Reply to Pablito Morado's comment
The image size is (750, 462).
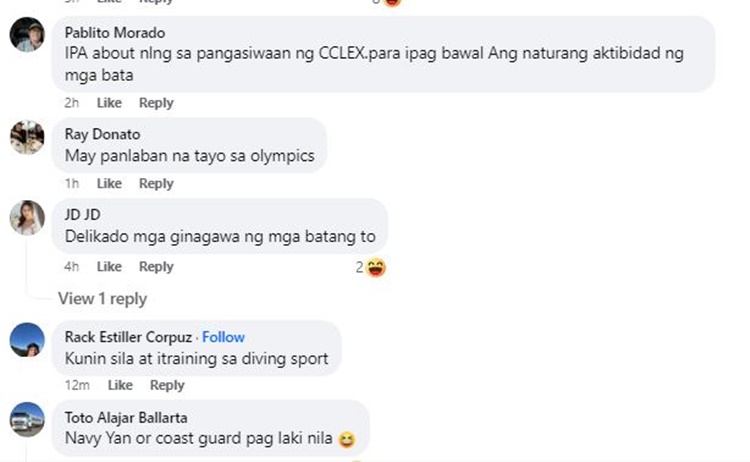coord(156,103)
